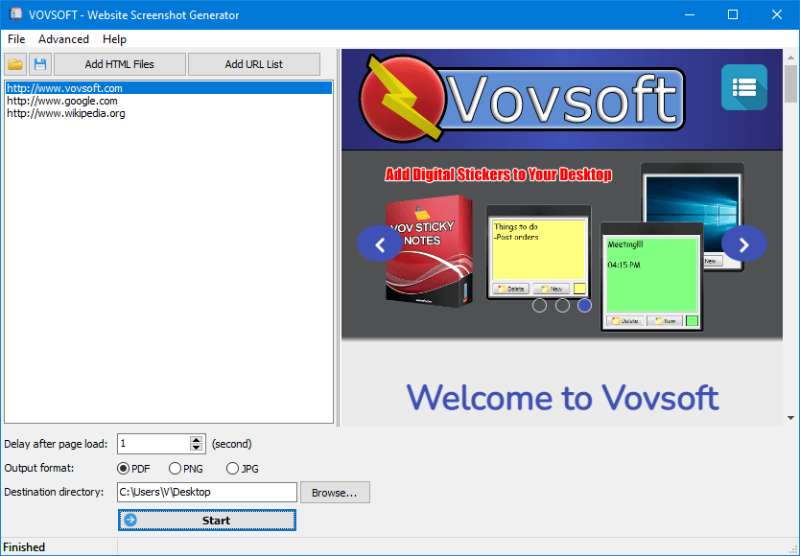800x556 pixels.
Task: Select the third carousel indicator dot
Action: [x=584, y=305]
